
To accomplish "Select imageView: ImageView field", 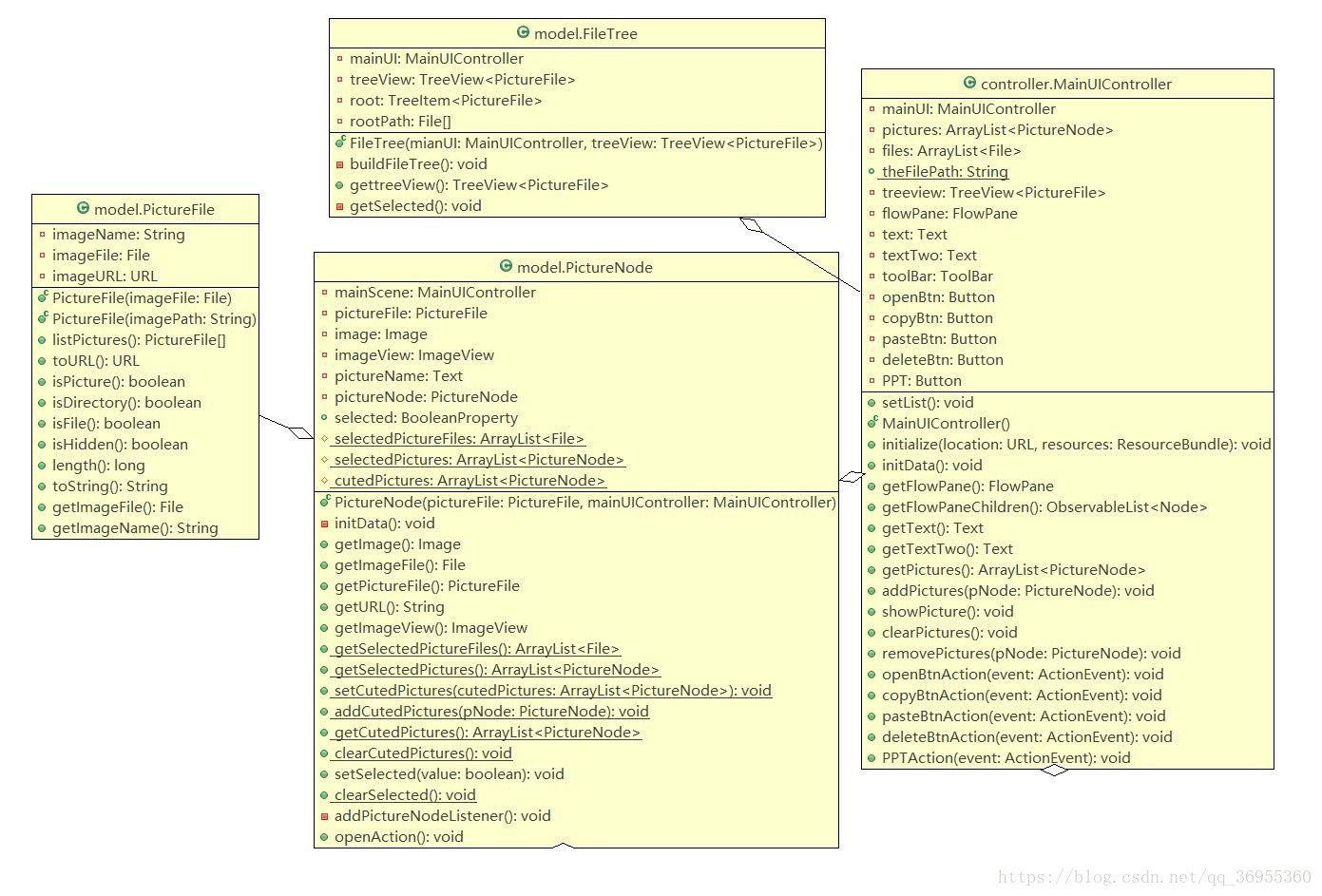I will pyautogui.click(x=414, y=355).
